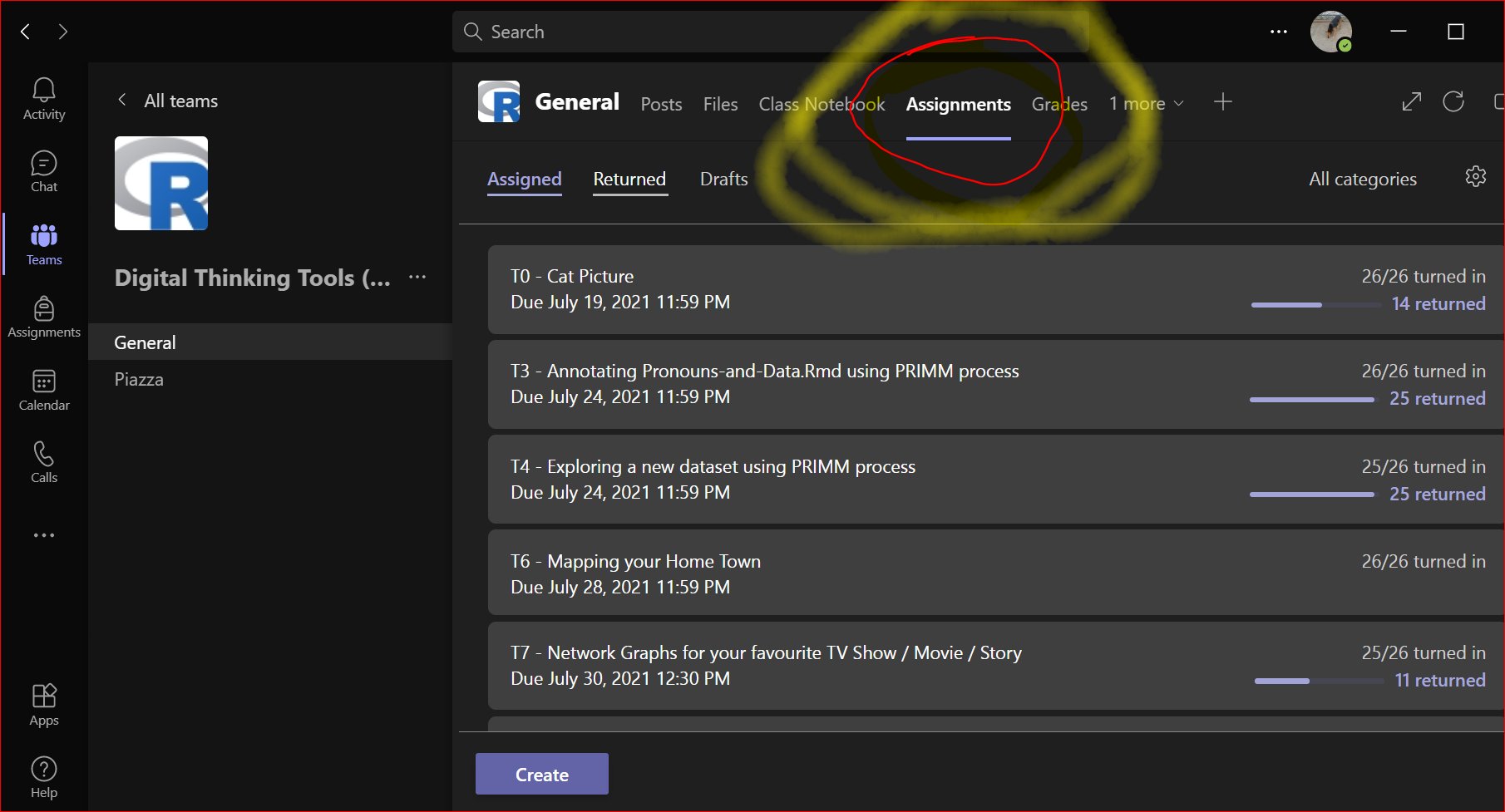Screen dimensions: 1505x812
Task: Click '25 returned' on T3 assignment
Action: point(1438,398)
